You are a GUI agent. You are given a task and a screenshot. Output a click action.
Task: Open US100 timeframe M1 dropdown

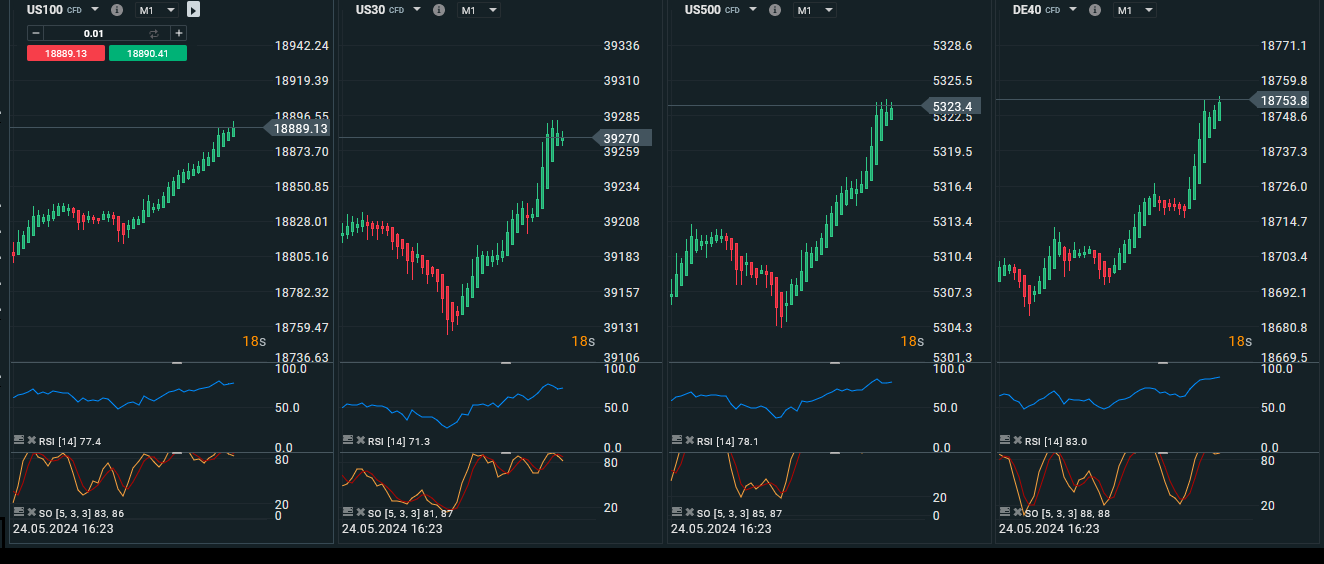click(157, 10)
